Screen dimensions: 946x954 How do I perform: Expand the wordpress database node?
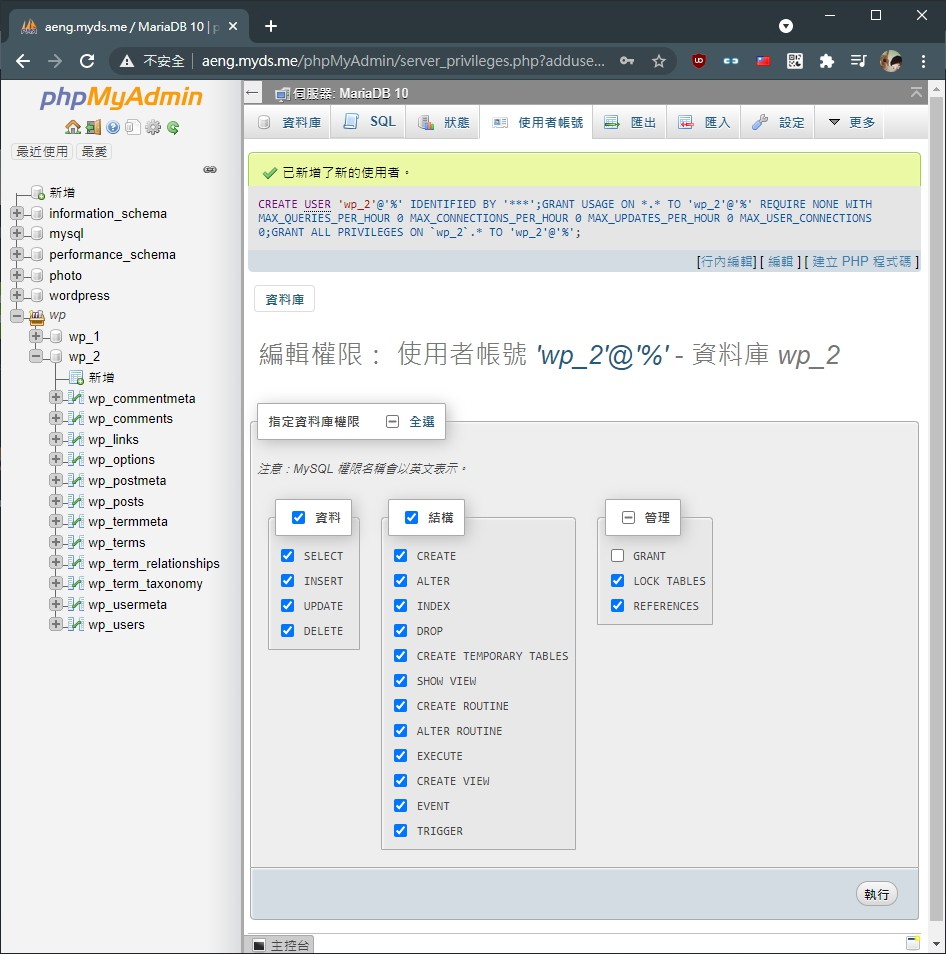17,295
